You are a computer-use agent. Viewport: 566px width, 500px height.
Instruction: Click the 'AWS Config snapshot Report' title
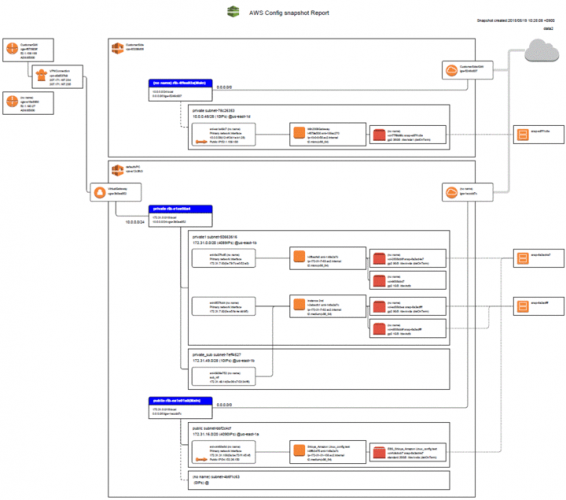pos(289,13)
